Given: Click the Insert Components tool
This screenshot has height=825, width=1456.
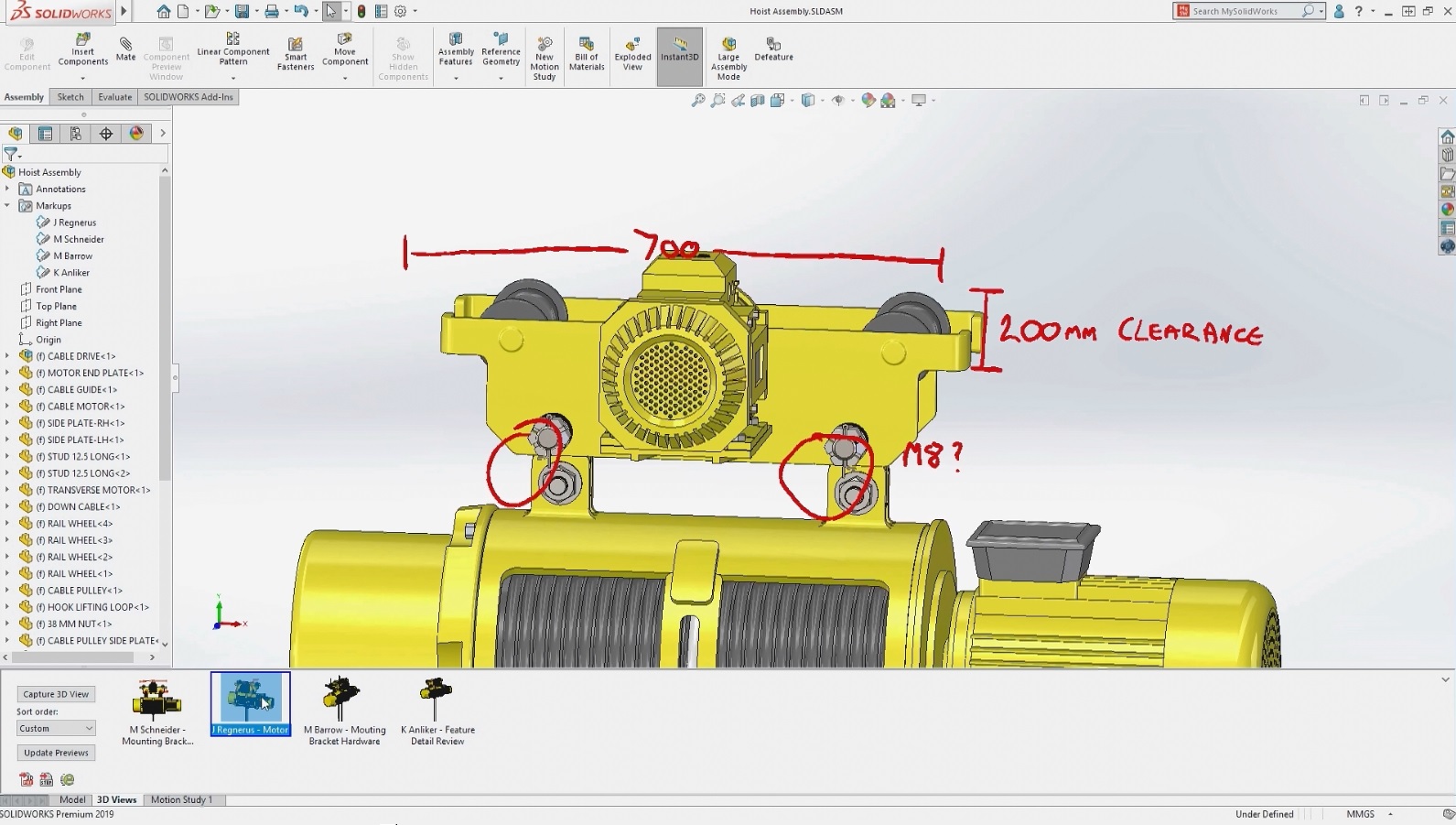Looking at the screenshot, I should (82, 49).
